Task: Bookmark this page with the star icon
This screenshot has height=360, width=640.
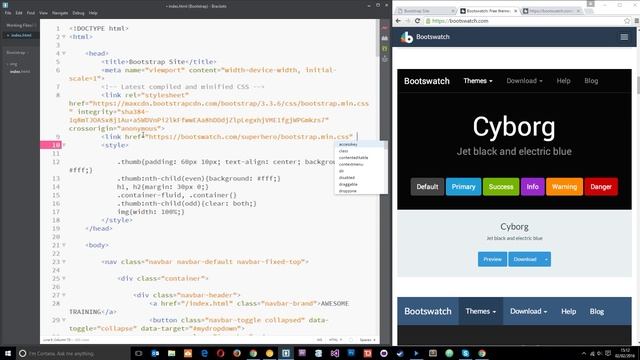Action: 627,21
